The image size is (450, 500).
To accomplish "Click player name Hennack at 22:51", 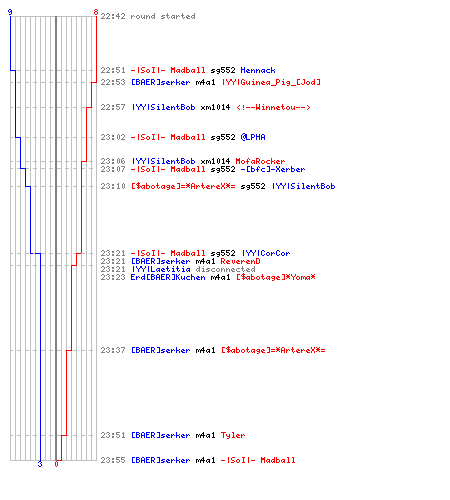I will (x=258, y=70).
